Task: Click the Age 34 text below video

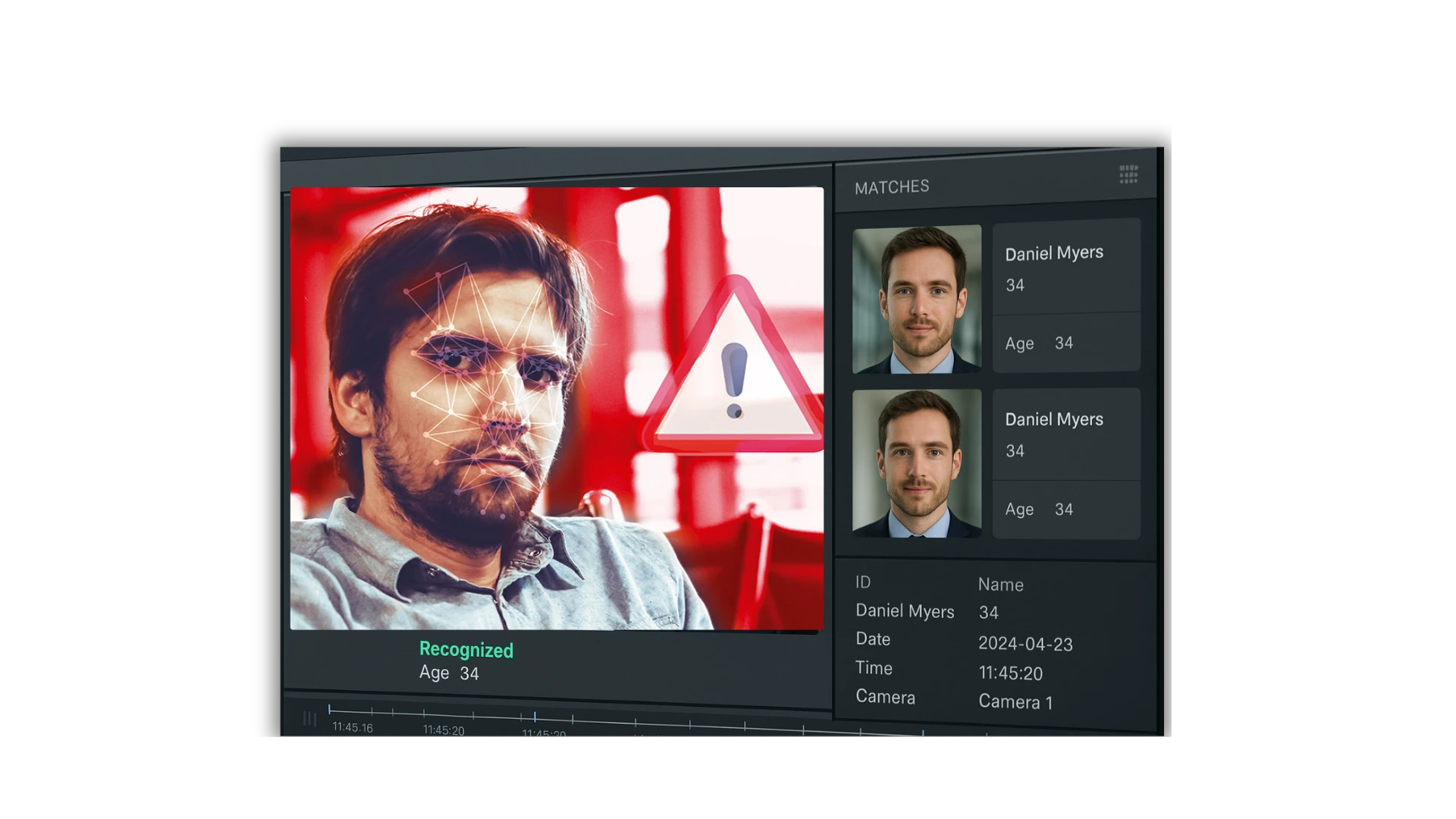Action: coord(449,673)
